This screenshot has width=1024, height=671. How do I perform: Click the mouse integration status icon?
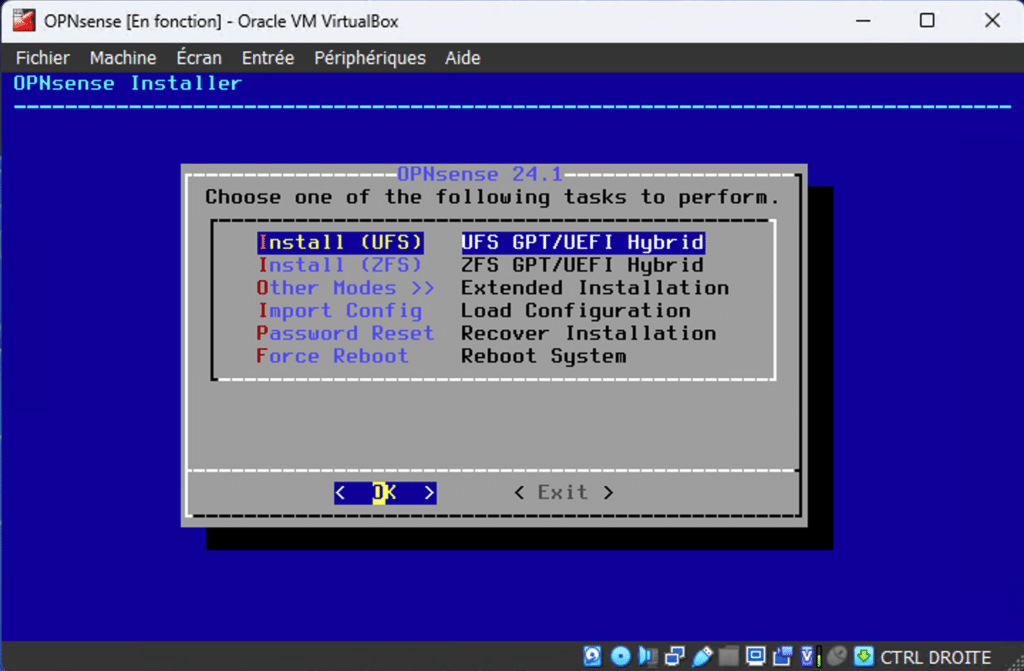pyautogui.click(x=837, y=656)
